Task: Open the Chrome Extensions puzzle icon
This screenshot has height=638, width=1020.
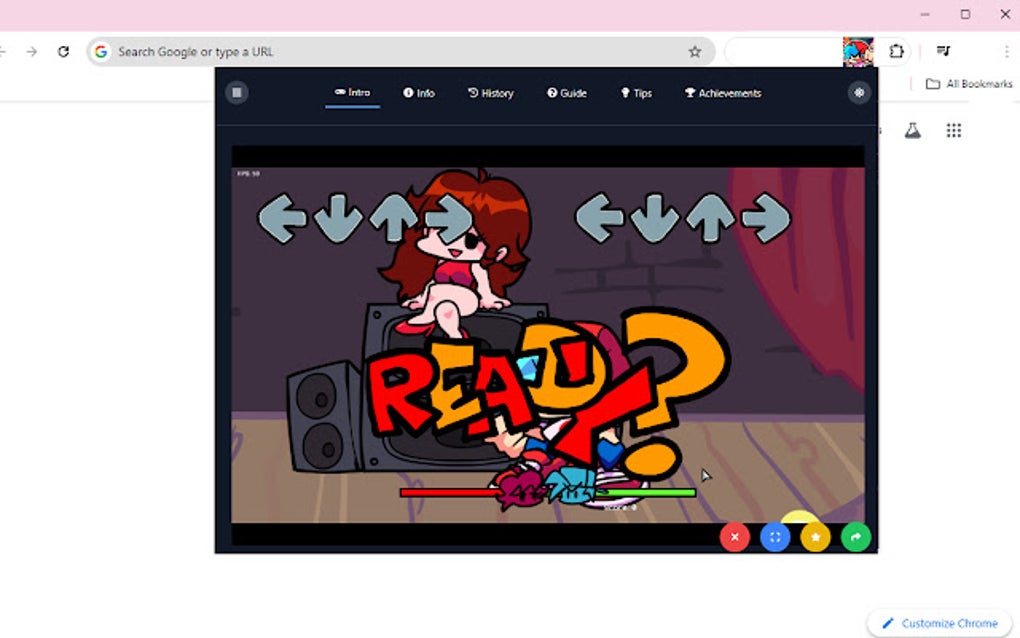Action: [896, 51]
